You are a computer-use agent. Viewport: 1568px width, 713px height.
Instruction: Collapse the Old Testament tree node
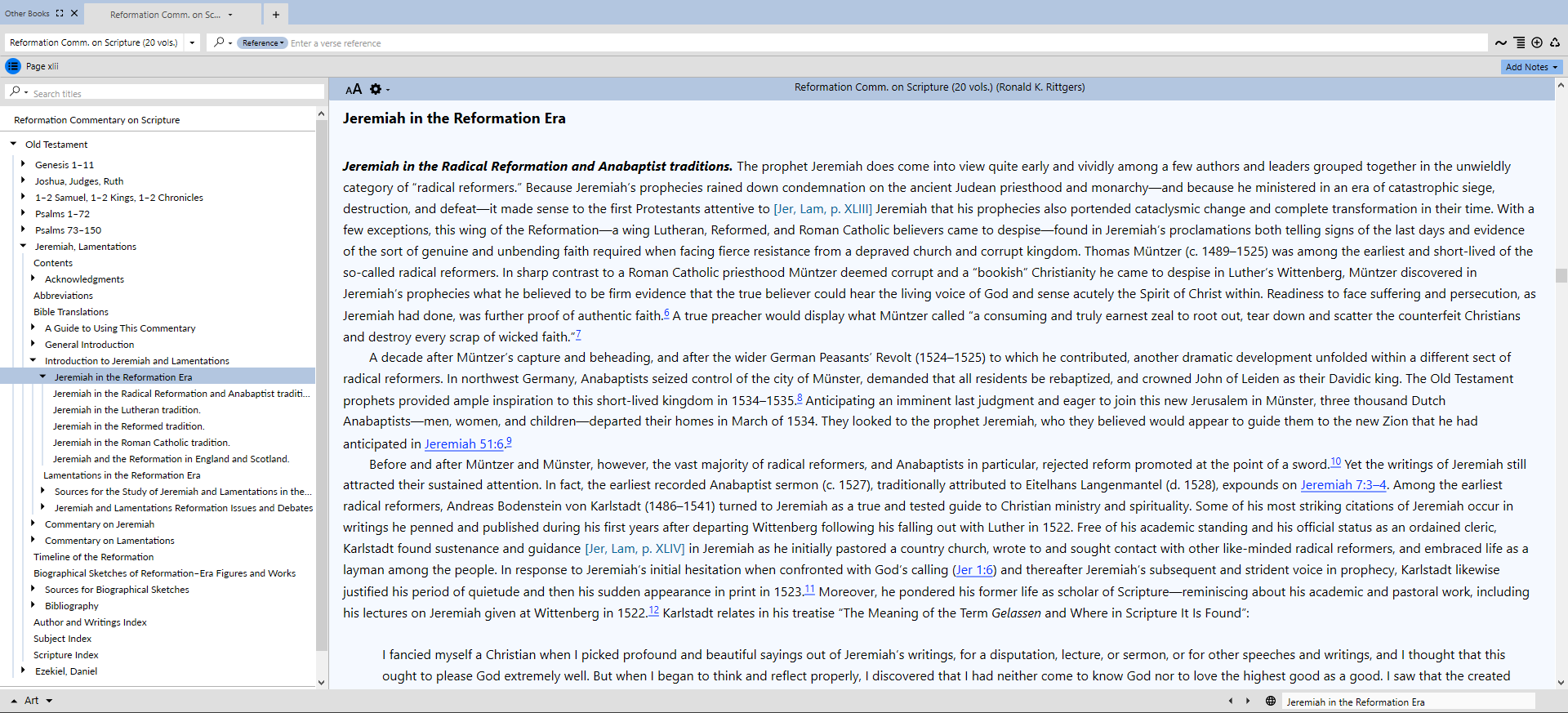(x=13, y=144)
